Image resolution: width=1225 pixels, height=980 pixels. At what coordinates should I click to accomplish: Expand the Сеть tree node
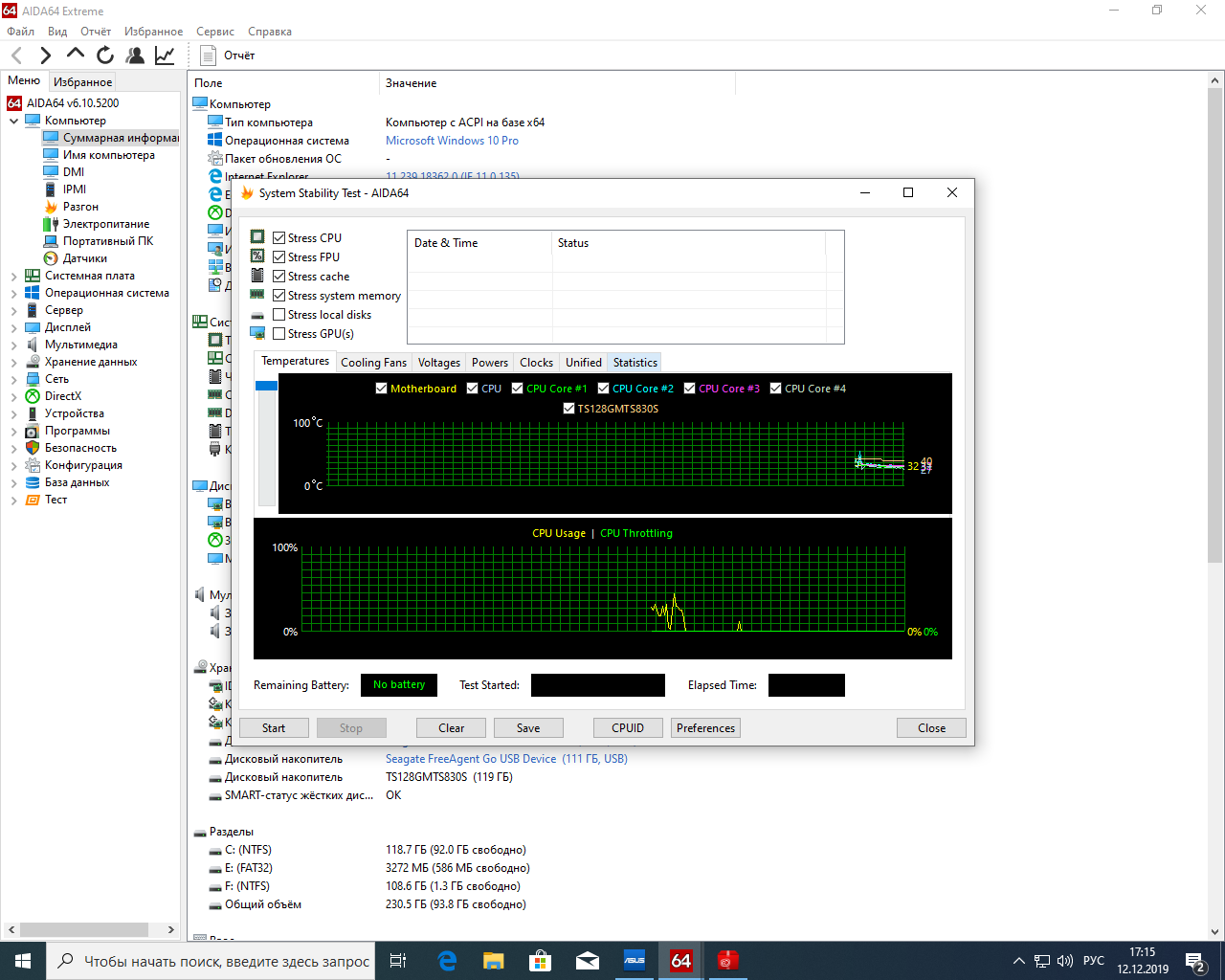[13, 379]
